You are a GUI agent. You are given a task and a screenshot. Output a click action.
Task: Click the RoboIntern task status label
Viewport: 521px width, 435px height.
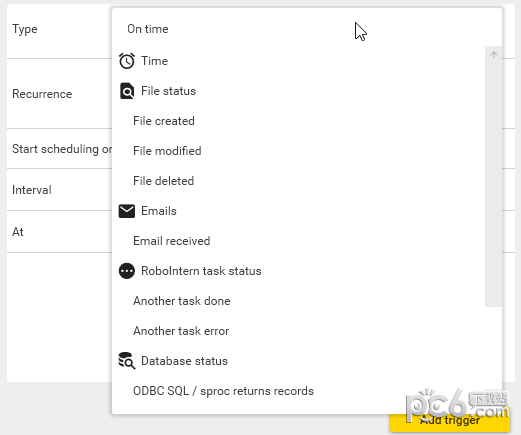(x=201, y=271)
